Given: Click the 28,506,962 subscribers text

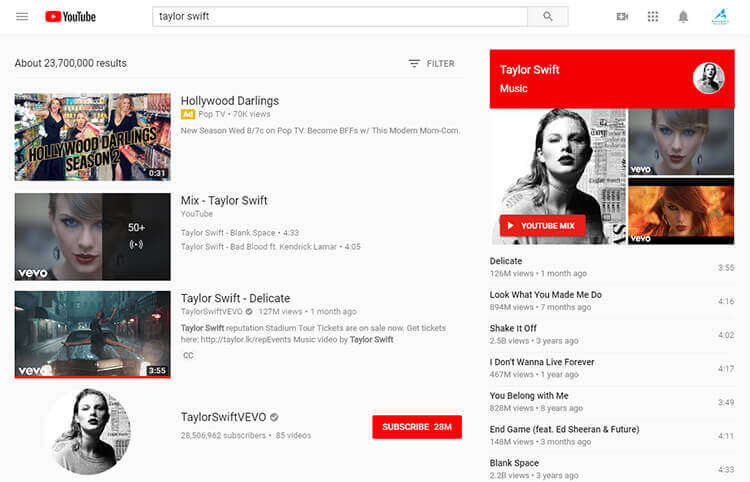Looking at the screenshot, I should click(x=223, y=436).
